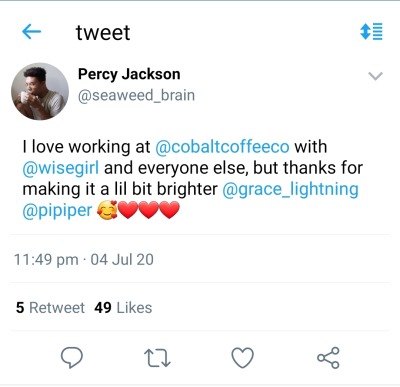Tap the @seaweed_brain handle
Screen dimensions: 400x387
tap(136, 95)
